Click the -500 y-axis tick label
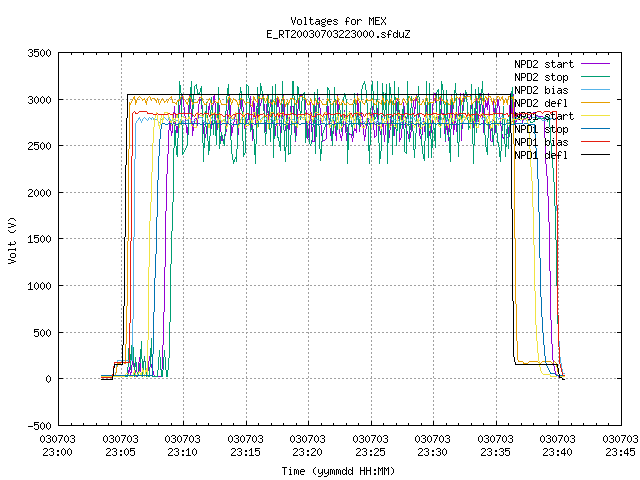Image resolution: width=640 pixels, height=480 pixels. (x=40, y=426)
